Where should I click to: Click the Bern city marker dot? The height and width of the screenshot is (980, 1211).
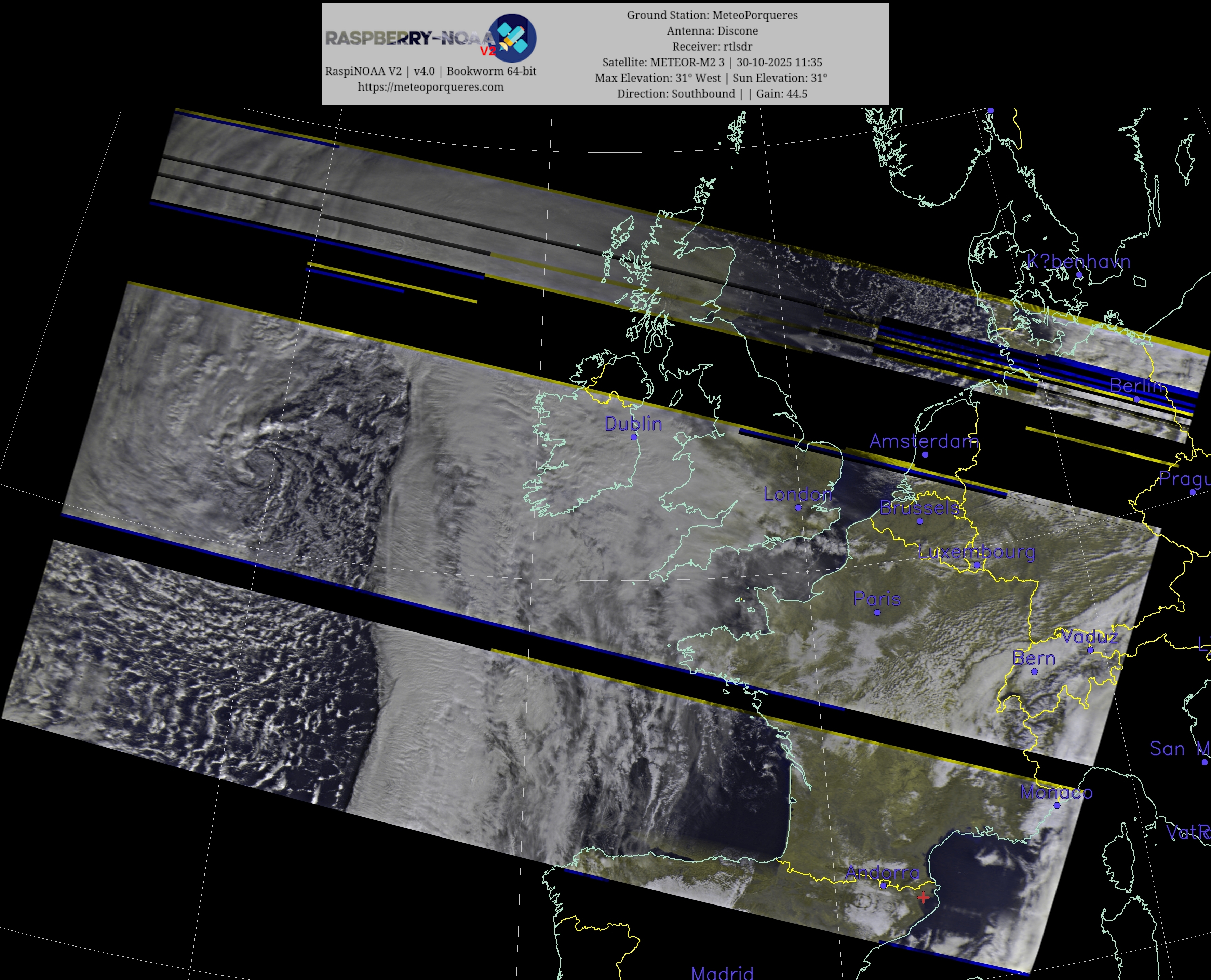point(1034,672)
